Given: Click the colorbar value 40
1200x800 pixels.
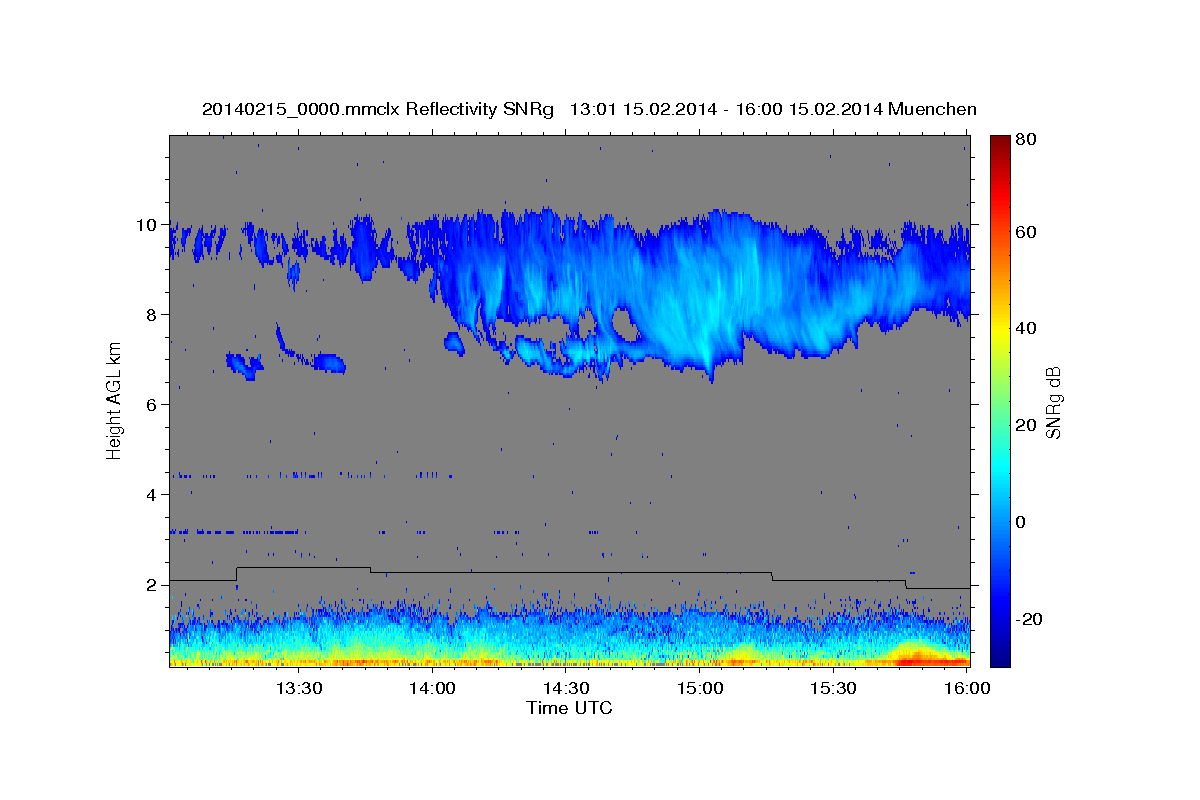Looking at the screenshot, I should [x=1025, y=329].
